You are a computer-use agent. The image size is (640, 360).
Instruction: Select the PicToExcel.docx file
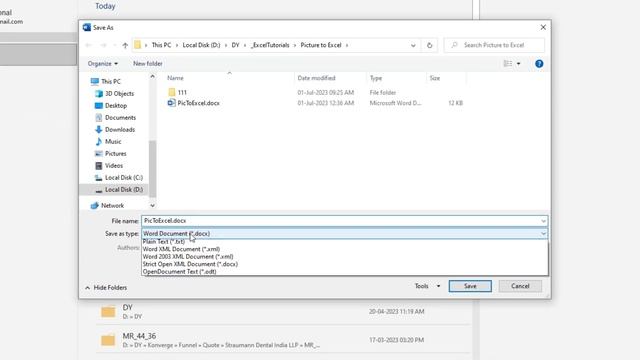click(198, 103)
